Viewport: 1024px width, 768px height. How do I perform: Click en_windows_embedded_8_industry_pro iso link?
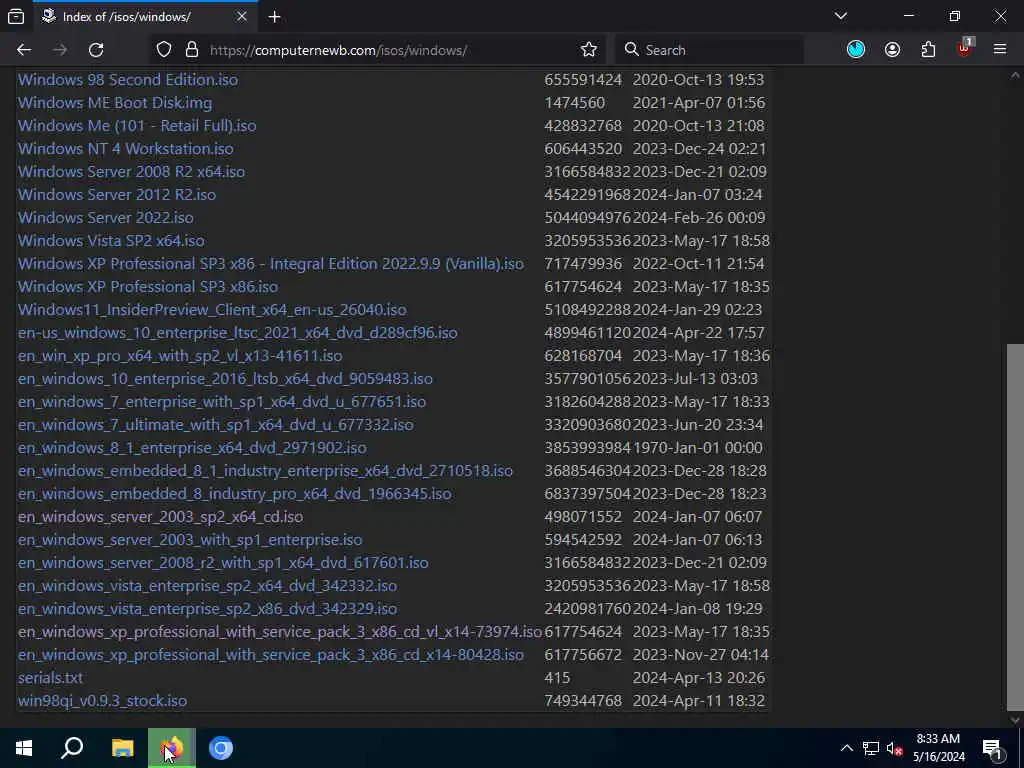234,494
